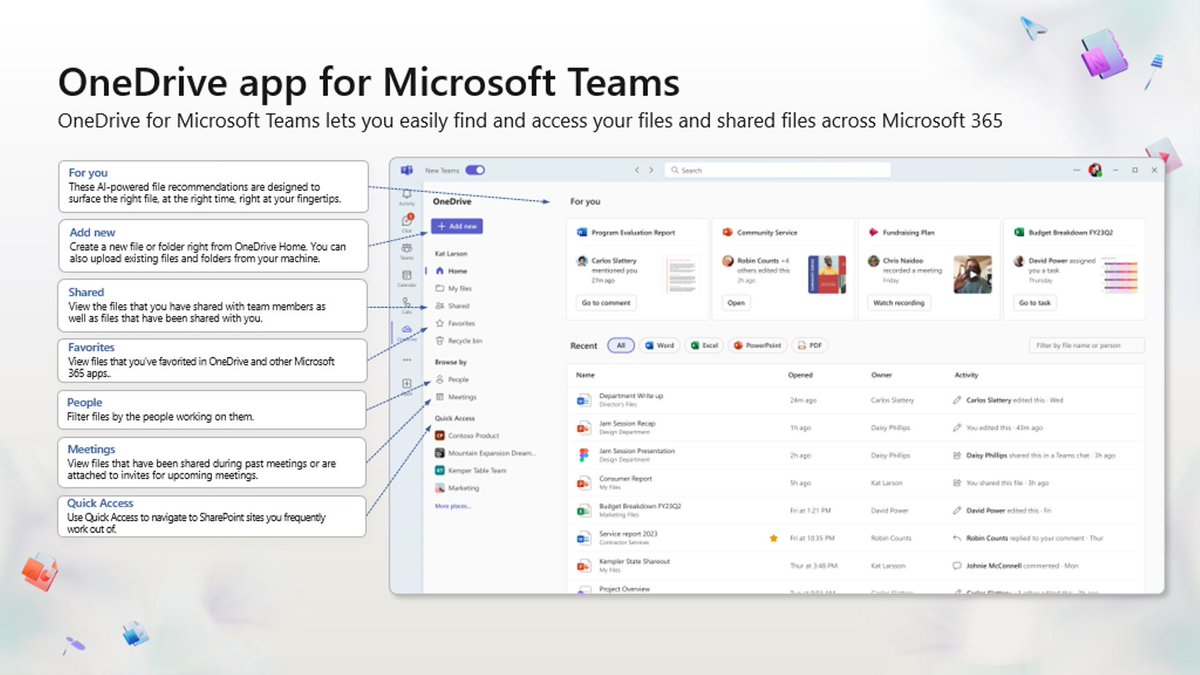Open Favorites in OneDrive nav
This screenshot has height=675, width=1200.
456,323
